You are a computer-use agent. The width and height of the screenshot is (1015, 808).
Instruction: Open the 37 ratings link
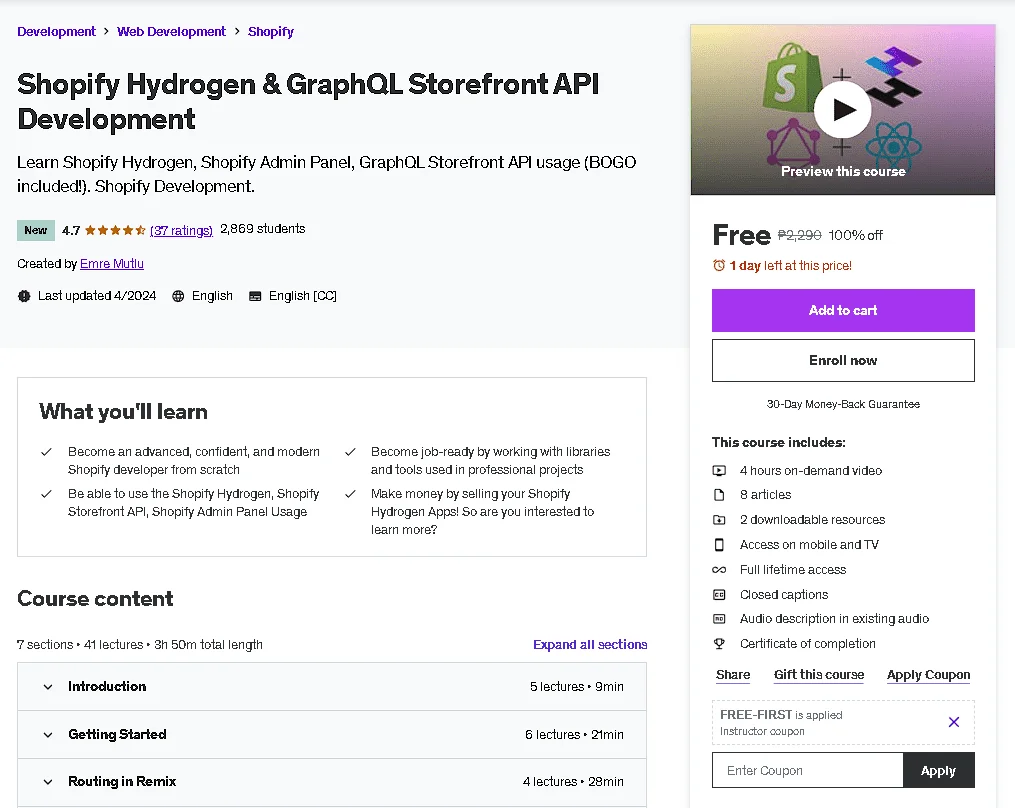point(181,230)
